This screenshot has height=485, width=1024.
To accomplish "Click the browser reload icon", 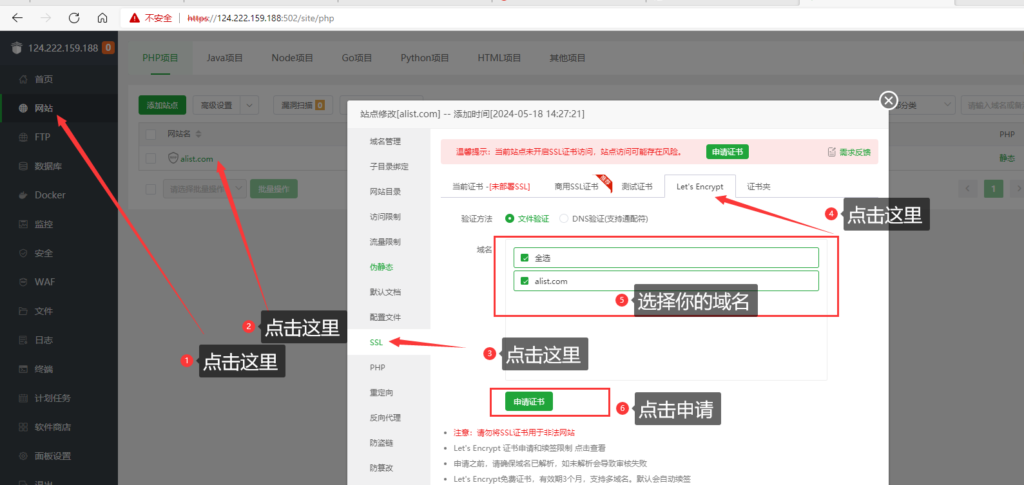I will click(x=74, y=18).
